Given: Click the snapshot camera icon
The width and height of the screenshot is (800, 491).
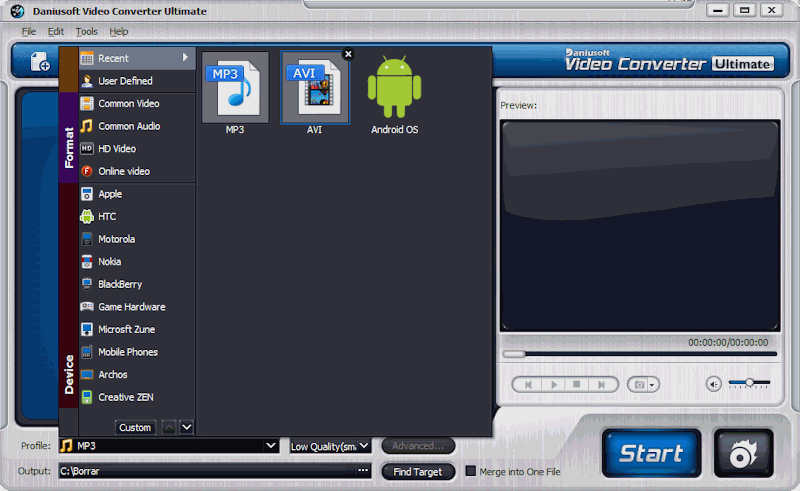Looking at the screenshot, I should pos(639,384).
